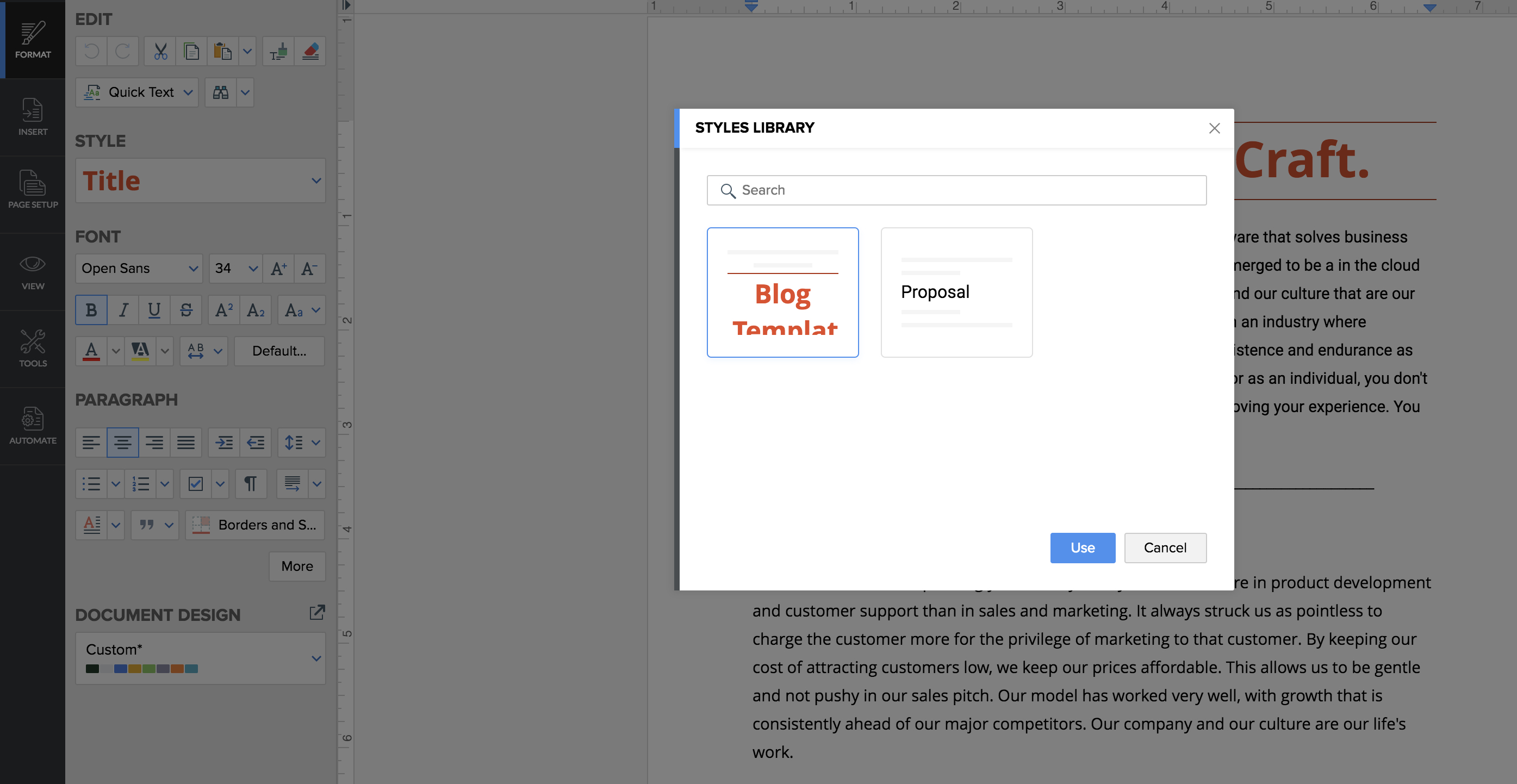
Task: Close the Styles Library dialog
Action: [x=1214, y=128]
